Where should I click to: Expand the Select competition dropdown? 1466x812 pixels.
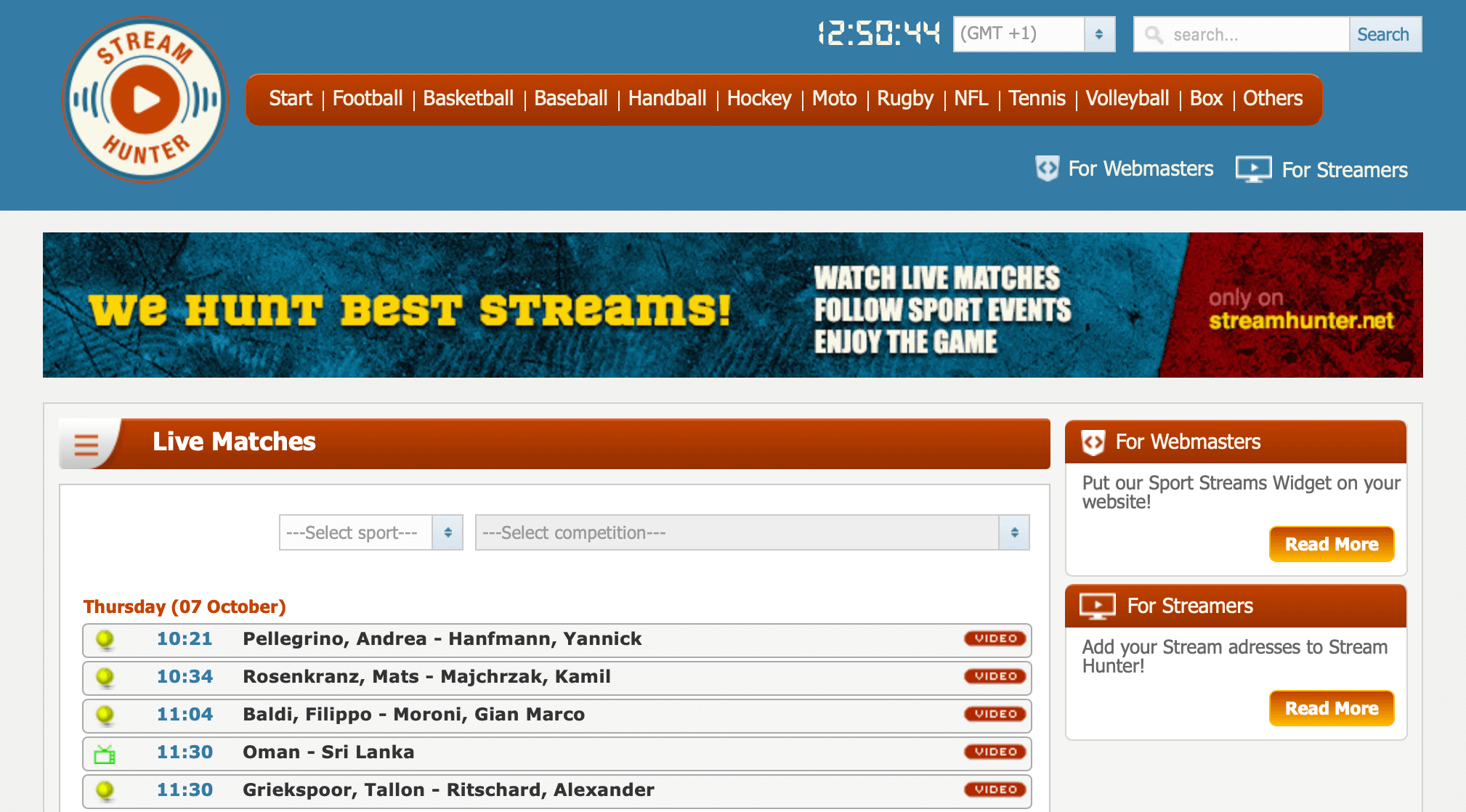pos(752,532)
